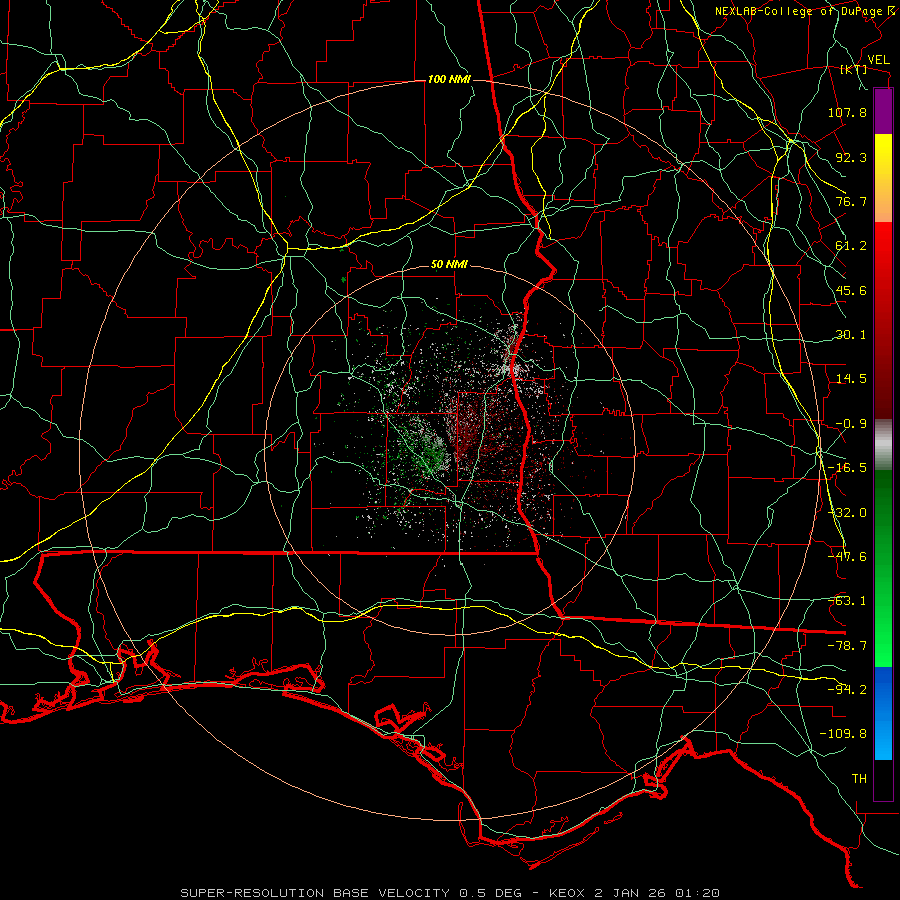Click the 50 NMI range ring label
The height and width of the screenshot is (900, 900).
449,265
